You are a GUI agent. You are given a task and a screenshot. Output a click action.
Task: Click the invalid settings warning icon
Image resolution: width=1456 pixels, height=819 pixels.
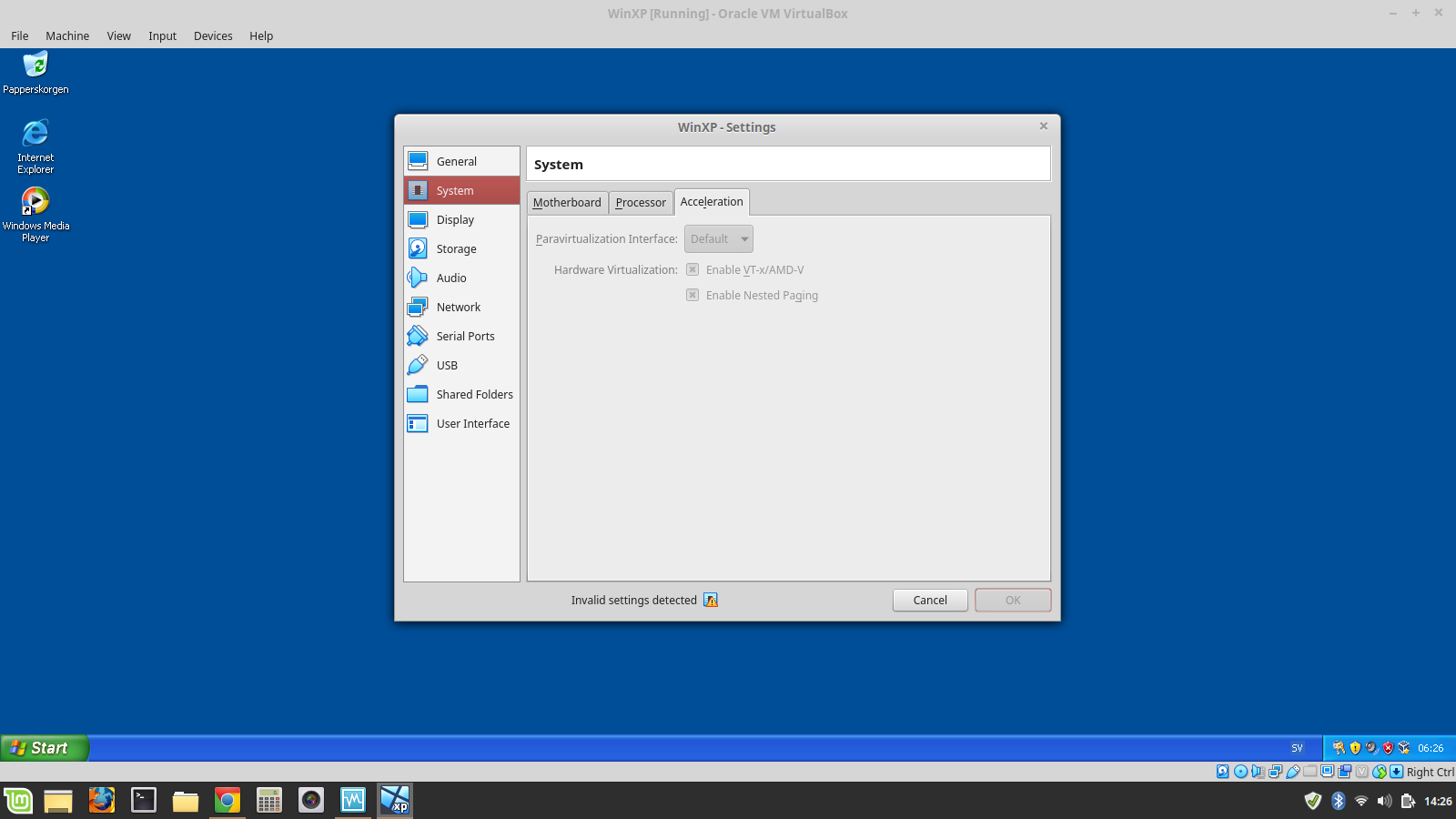coord(711,600)
